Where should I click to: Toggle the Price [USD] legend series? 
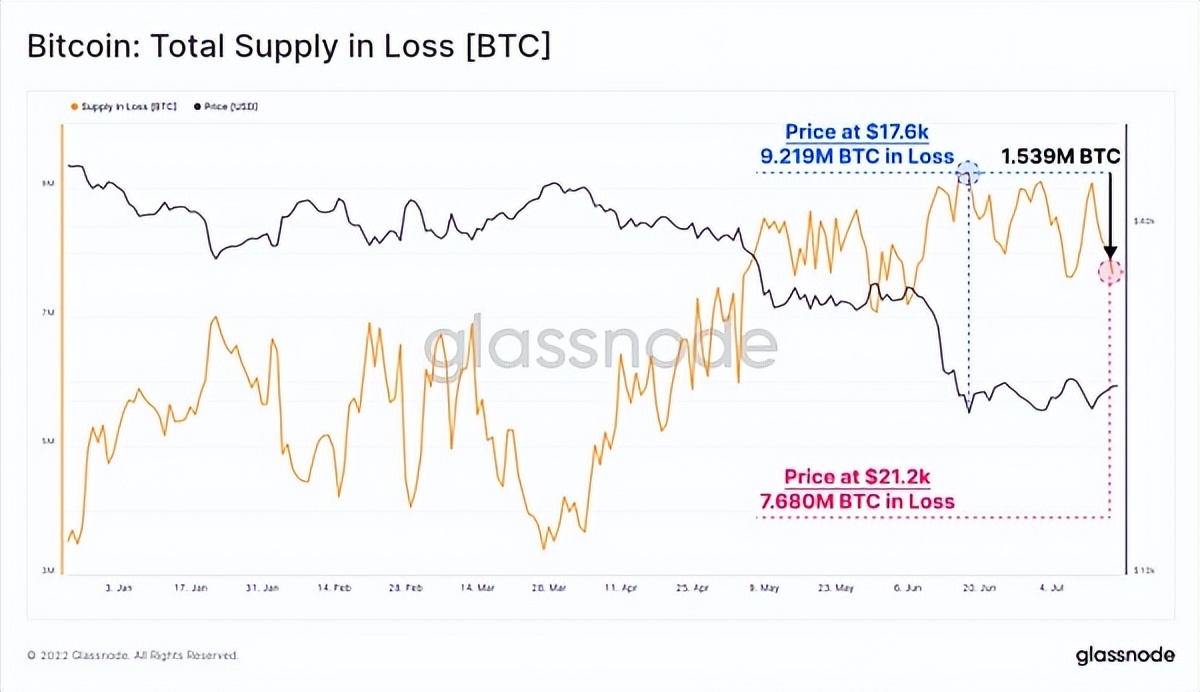click(224, 105)
